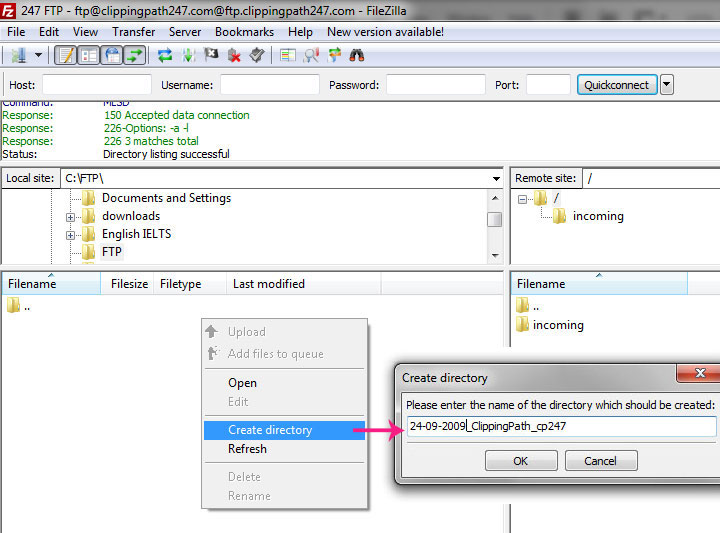Open the Help menu
Screen dimensions: 720x533
[x=300, y=32]
